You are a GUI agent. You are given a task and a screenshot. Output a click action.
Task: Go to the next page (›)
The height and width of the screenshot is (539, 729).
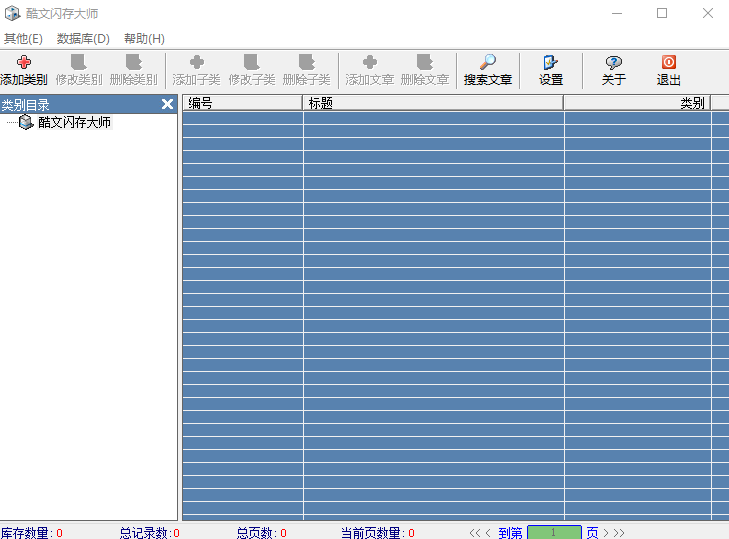[606, 532]
